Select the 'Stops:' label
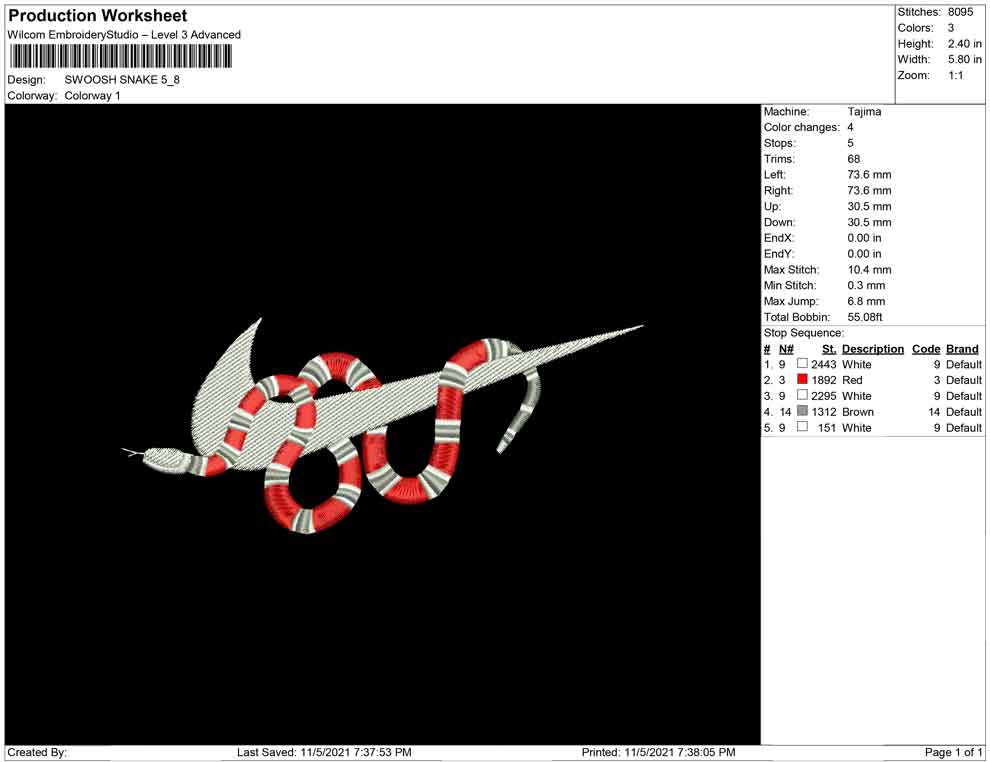The height and width of the screenshot is (762, 990). (780, 143)
